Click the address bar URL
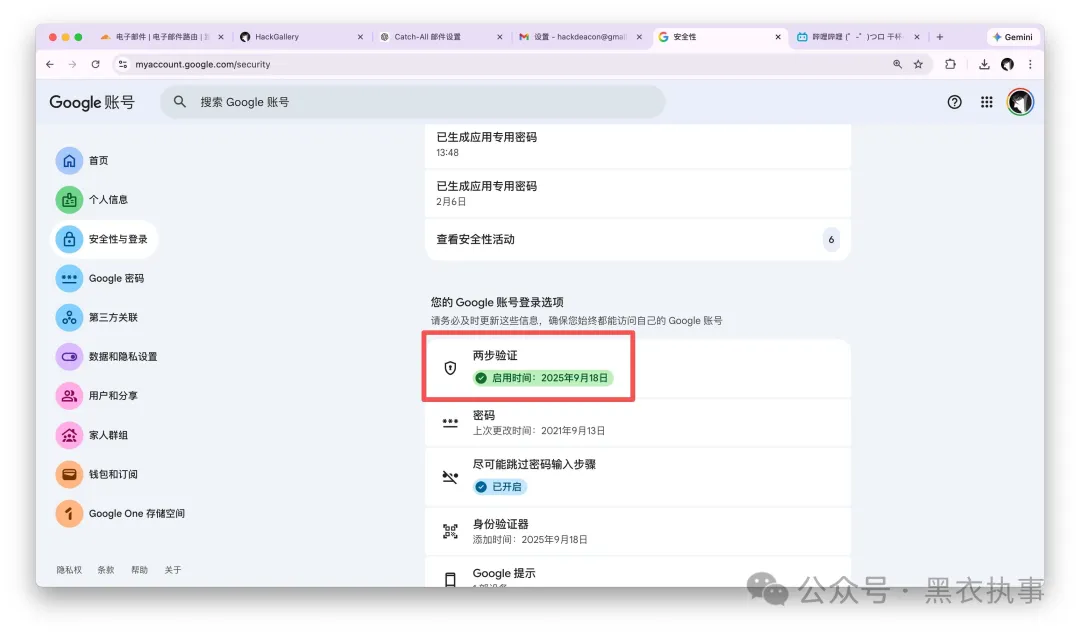 pos(202,64)
